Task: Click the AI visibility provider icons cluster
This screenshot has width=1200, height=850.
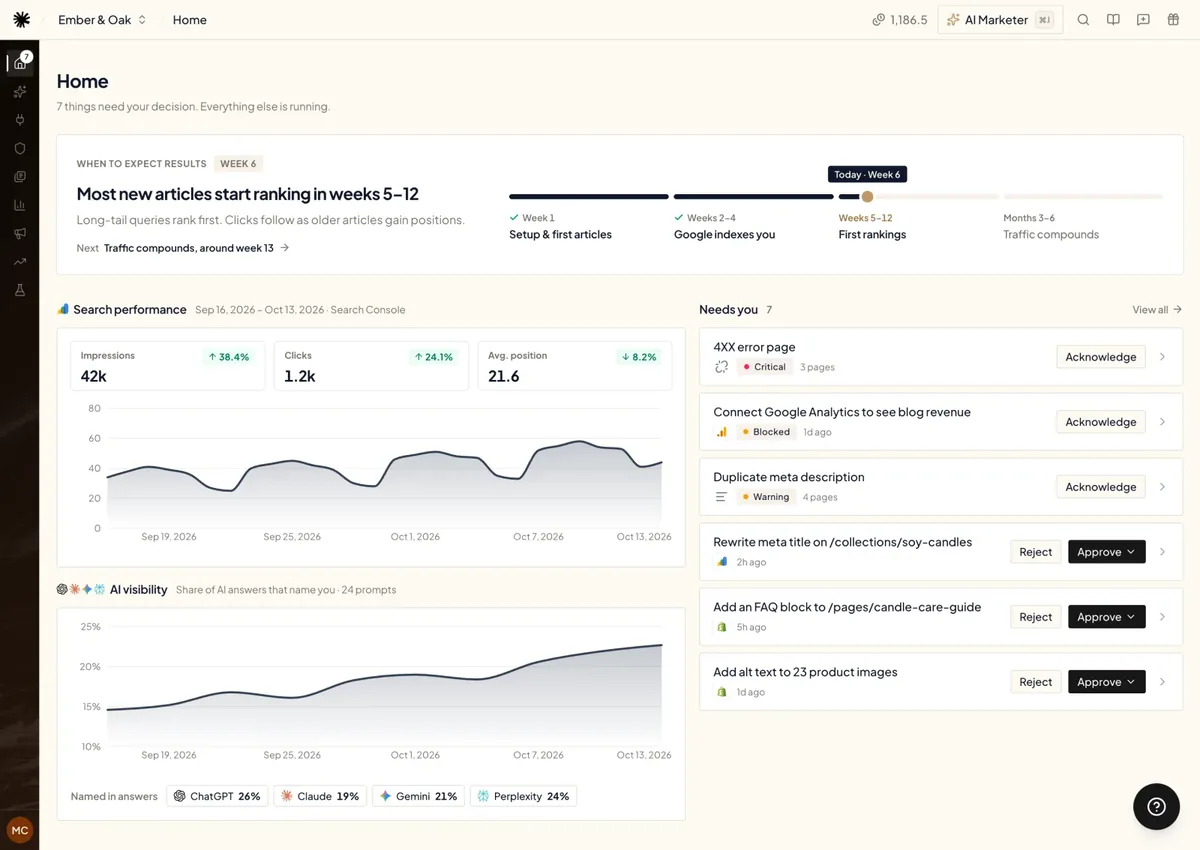Action: [x=81, y=589]
